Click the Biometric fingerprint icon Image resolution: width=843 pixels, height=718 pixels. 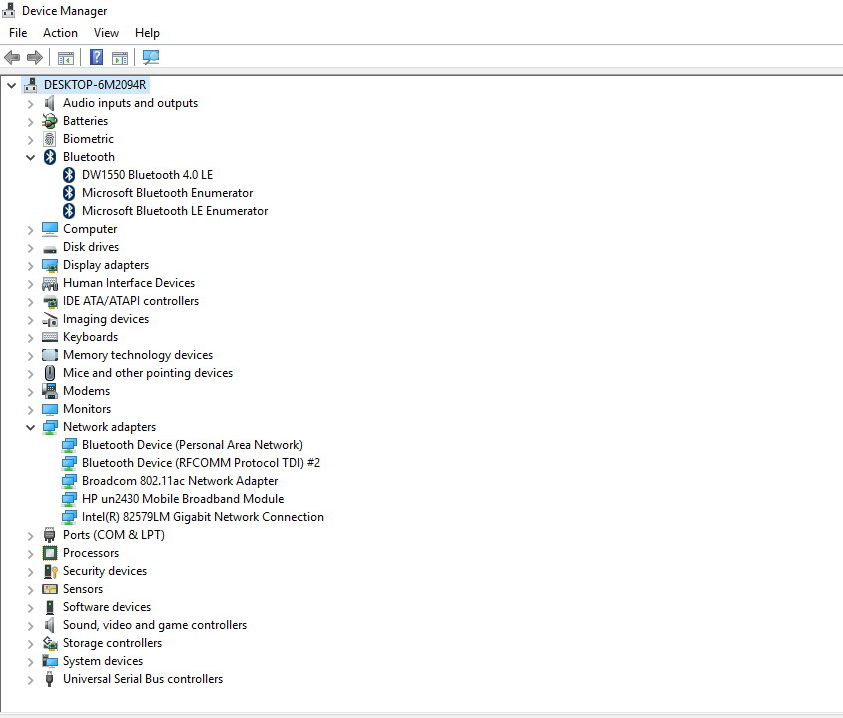pyautogui.click(x=49, y=139)
